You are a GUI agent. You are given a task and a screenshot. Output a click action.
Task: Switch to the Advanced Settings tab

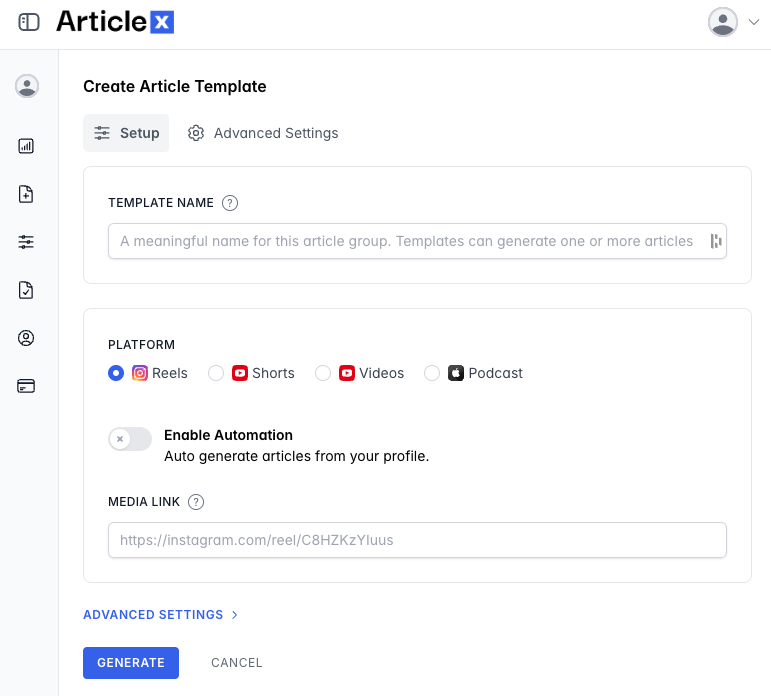pyautogui.click(x=263, y=133)
